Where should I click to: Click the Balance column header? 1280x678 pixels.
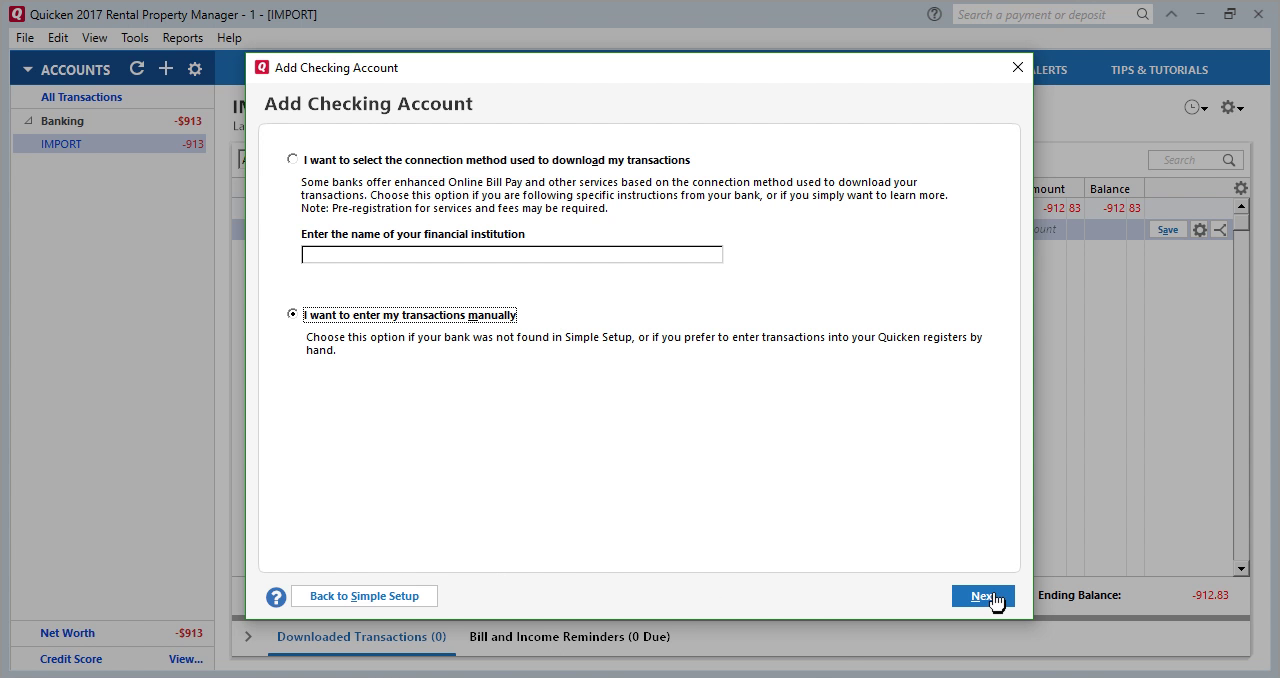(x=1110, y=189)
